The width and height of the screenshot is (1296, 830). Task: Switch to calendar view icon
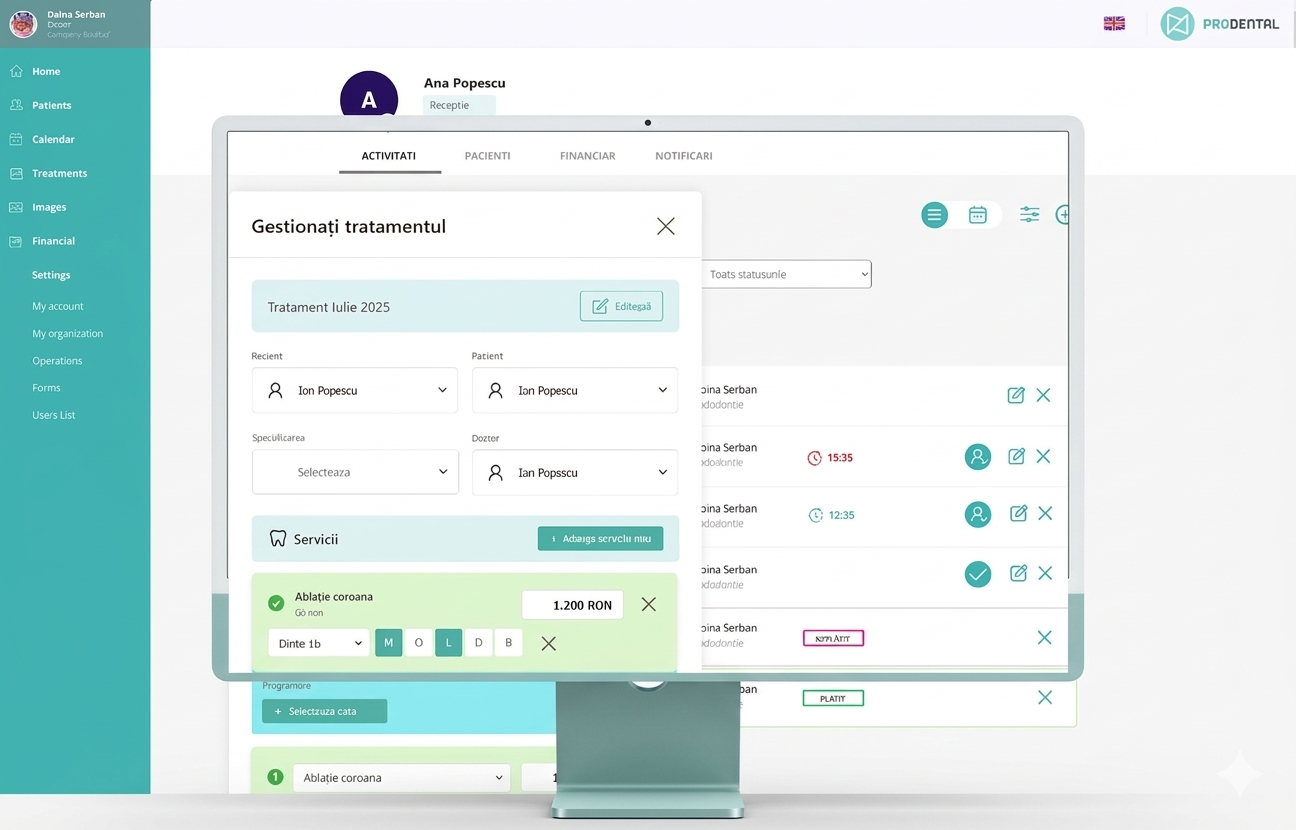978,215
